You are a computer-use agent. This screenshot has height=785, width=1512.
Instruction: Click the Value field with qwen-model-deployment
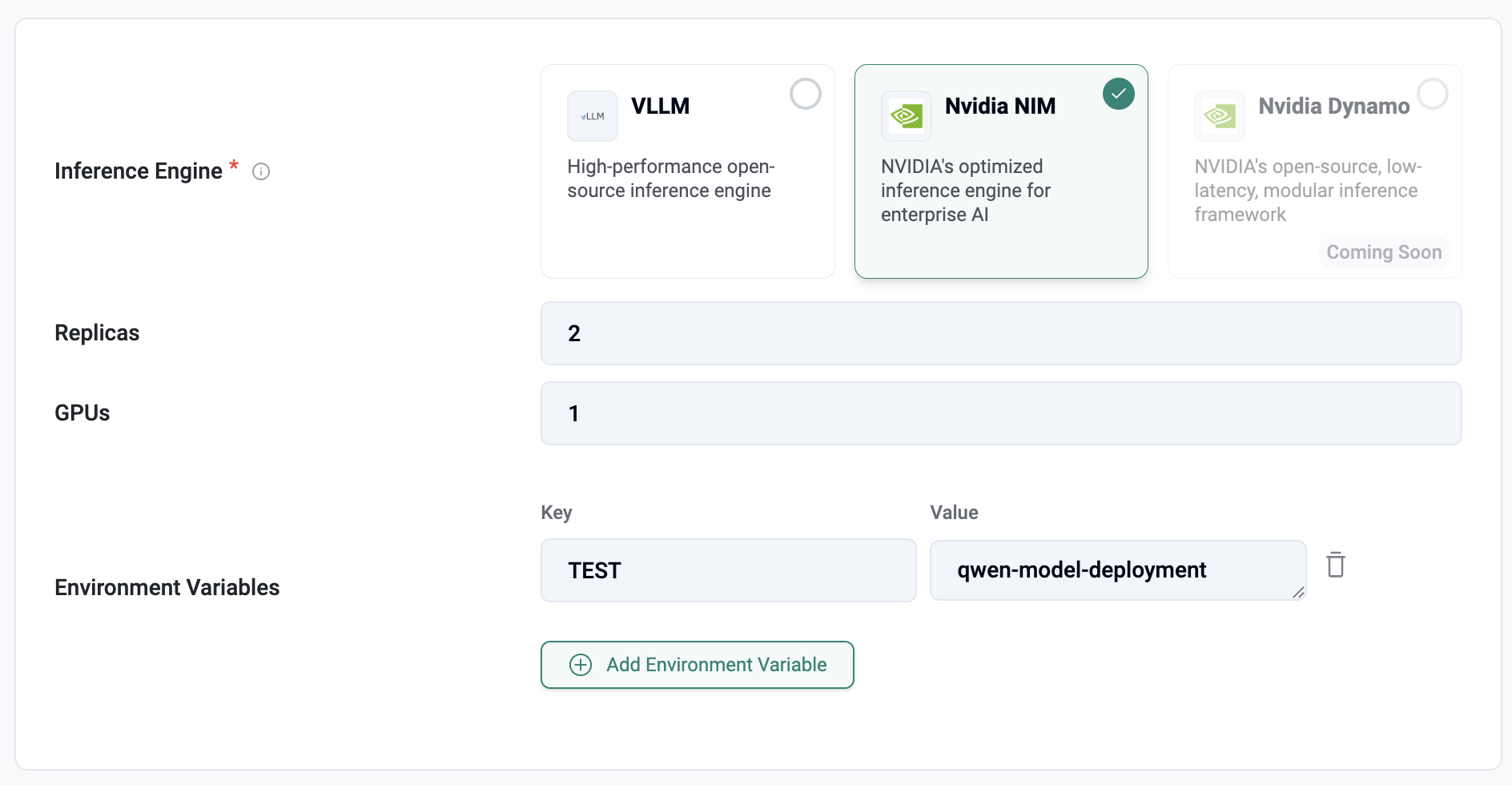(1117, 570)
